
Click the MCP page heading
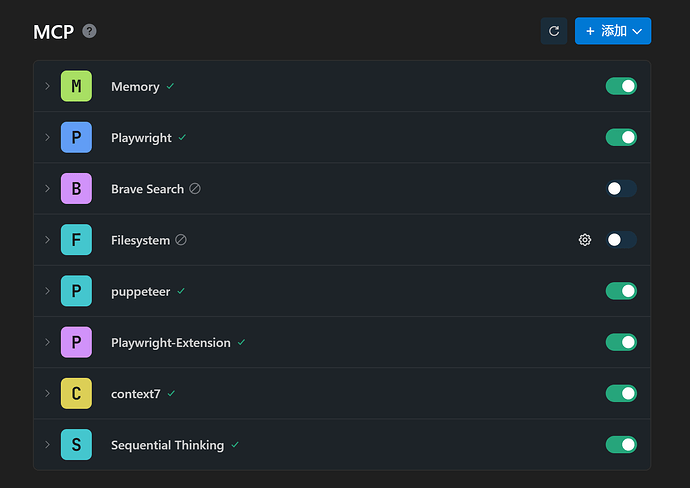click(54, 32)
